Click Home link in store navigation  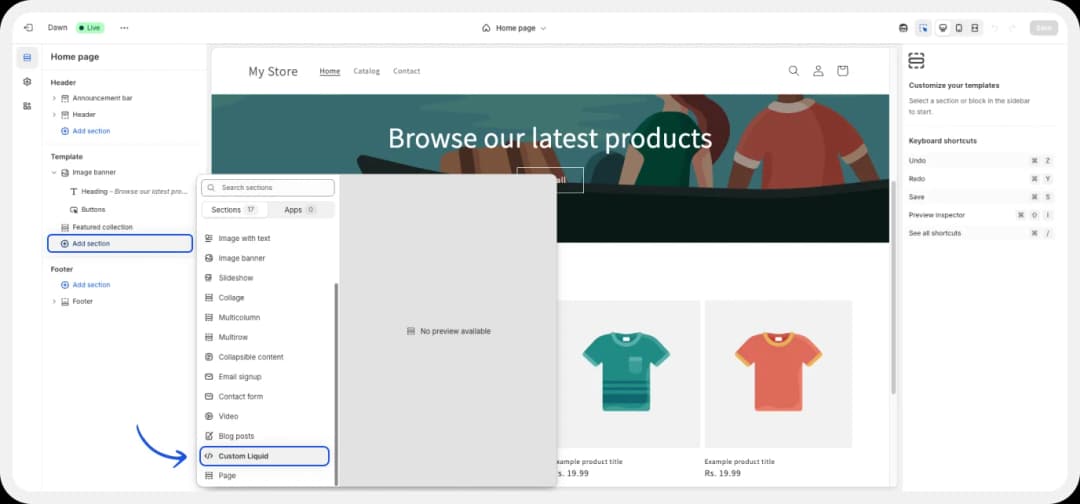[x=330, y=71]
